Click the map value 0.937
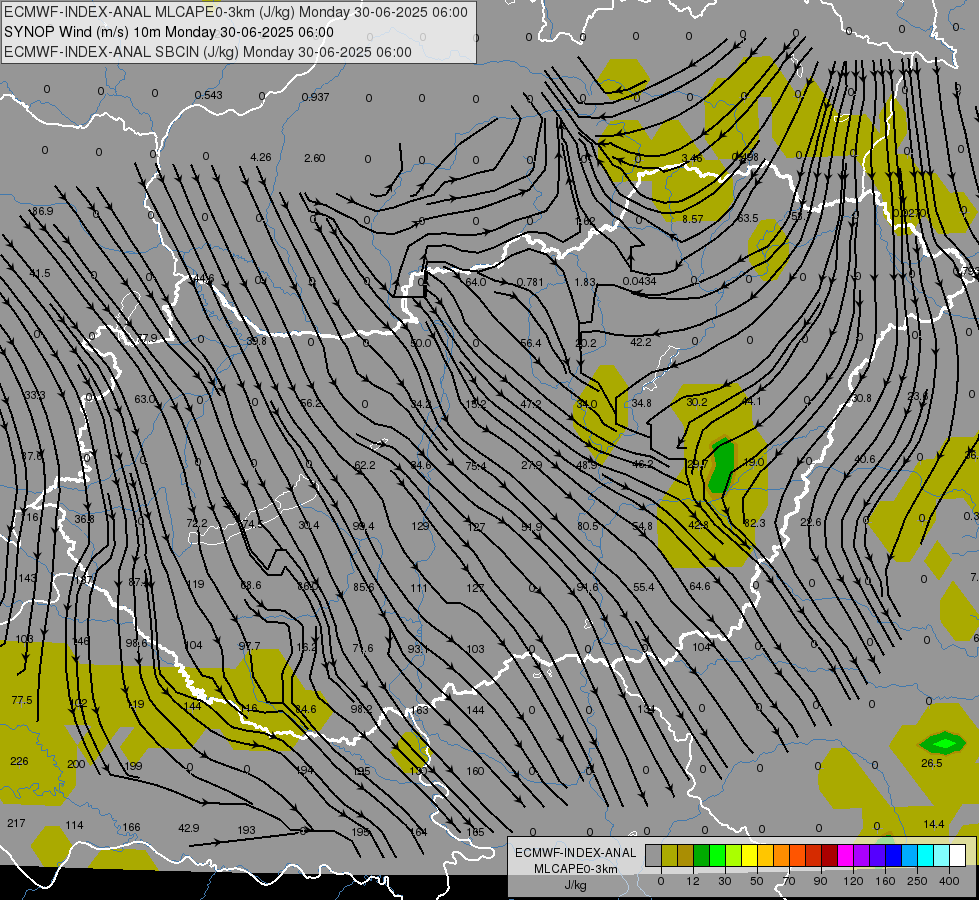Image resolution: width=979 pixels, height=900 pixels. (x=315, y=97)
